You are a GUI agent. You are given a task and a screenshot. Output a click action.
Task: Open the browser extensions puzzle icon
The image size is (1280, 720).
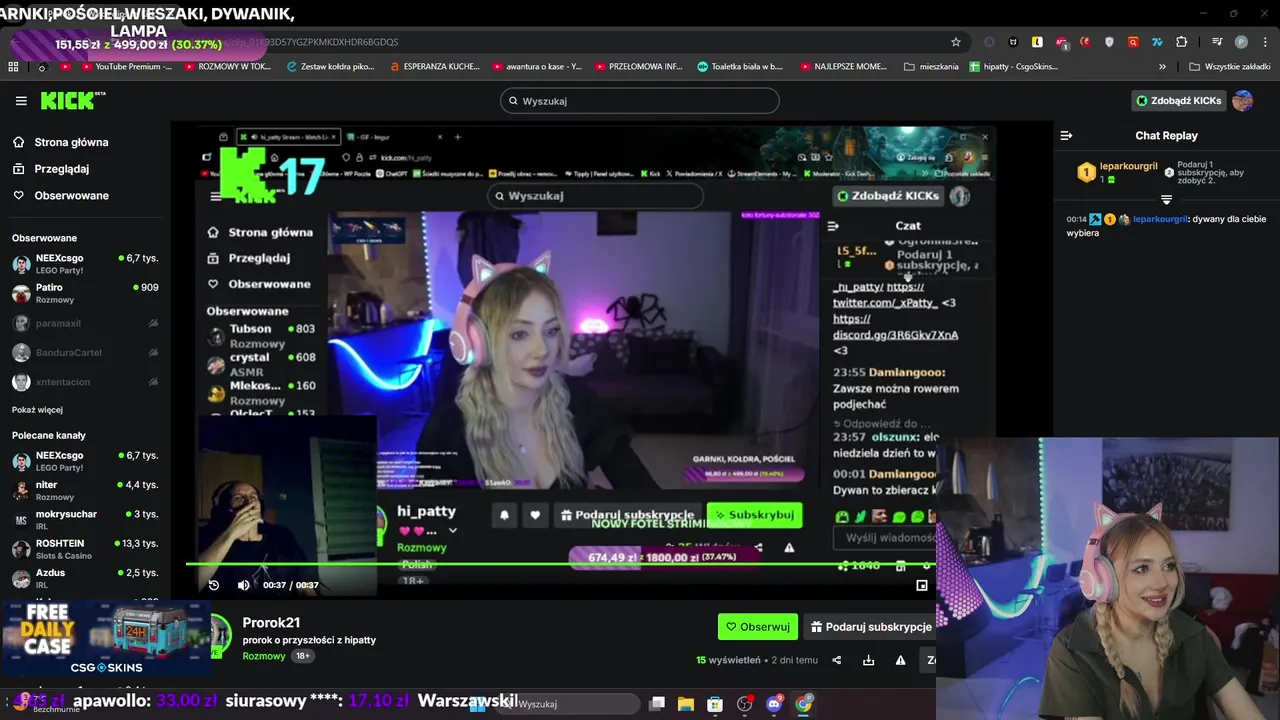tap(1181, 42)
